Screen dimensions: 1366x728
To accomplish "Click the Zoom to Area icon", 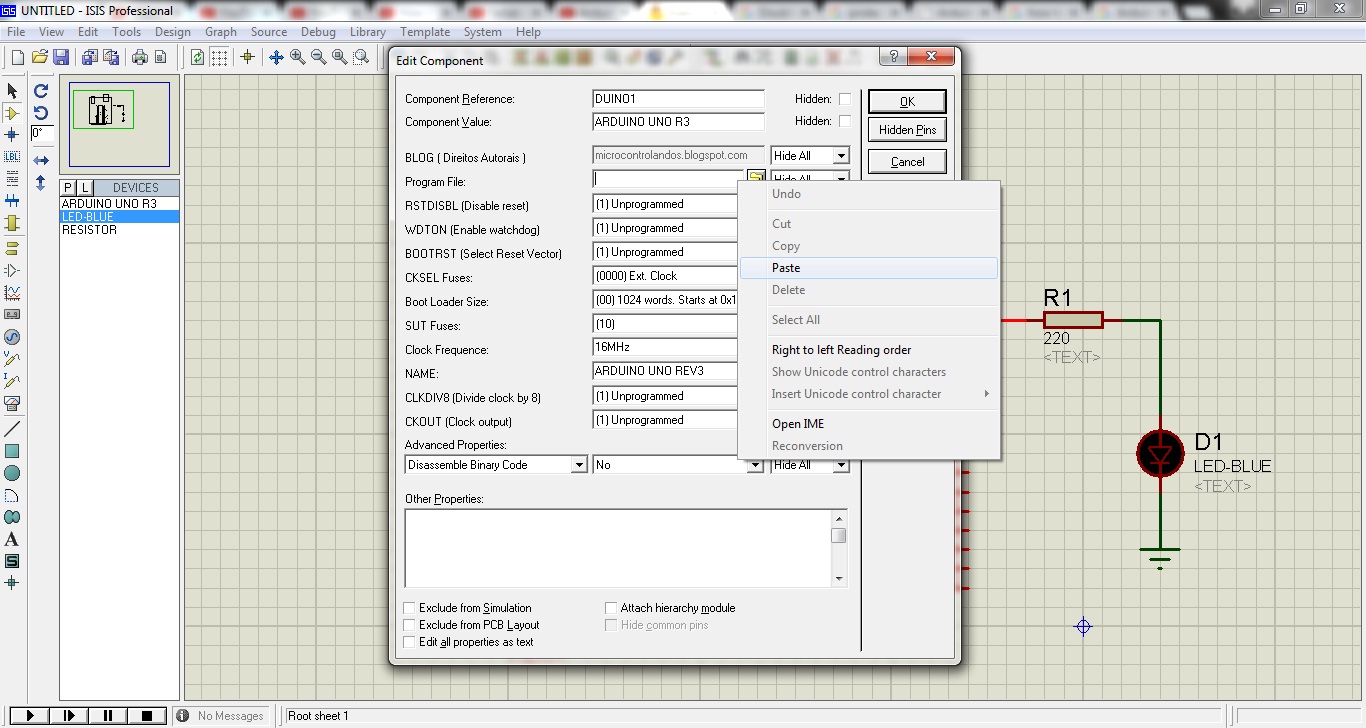I will click(x=360, y=57).
